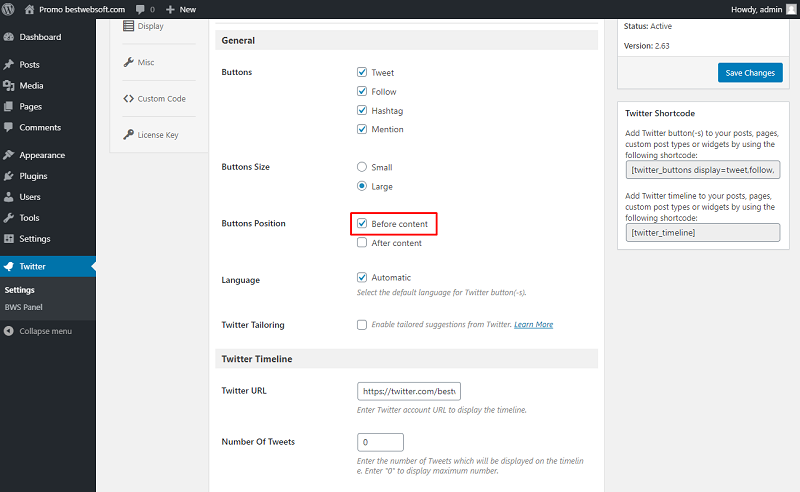Select Large buttons size radio
The height and width of the screenshot is (492, 800).
pos(362,186)
